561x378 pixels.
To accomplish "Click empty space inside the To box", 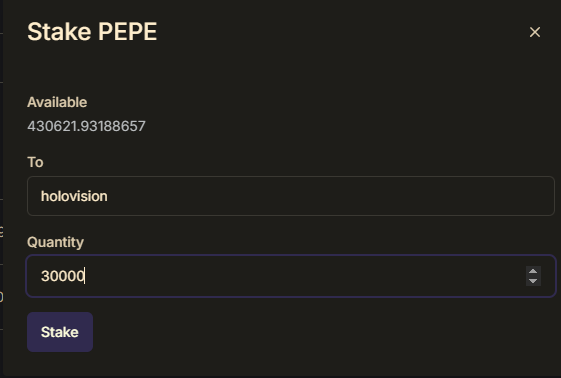I will coord(322,196).
